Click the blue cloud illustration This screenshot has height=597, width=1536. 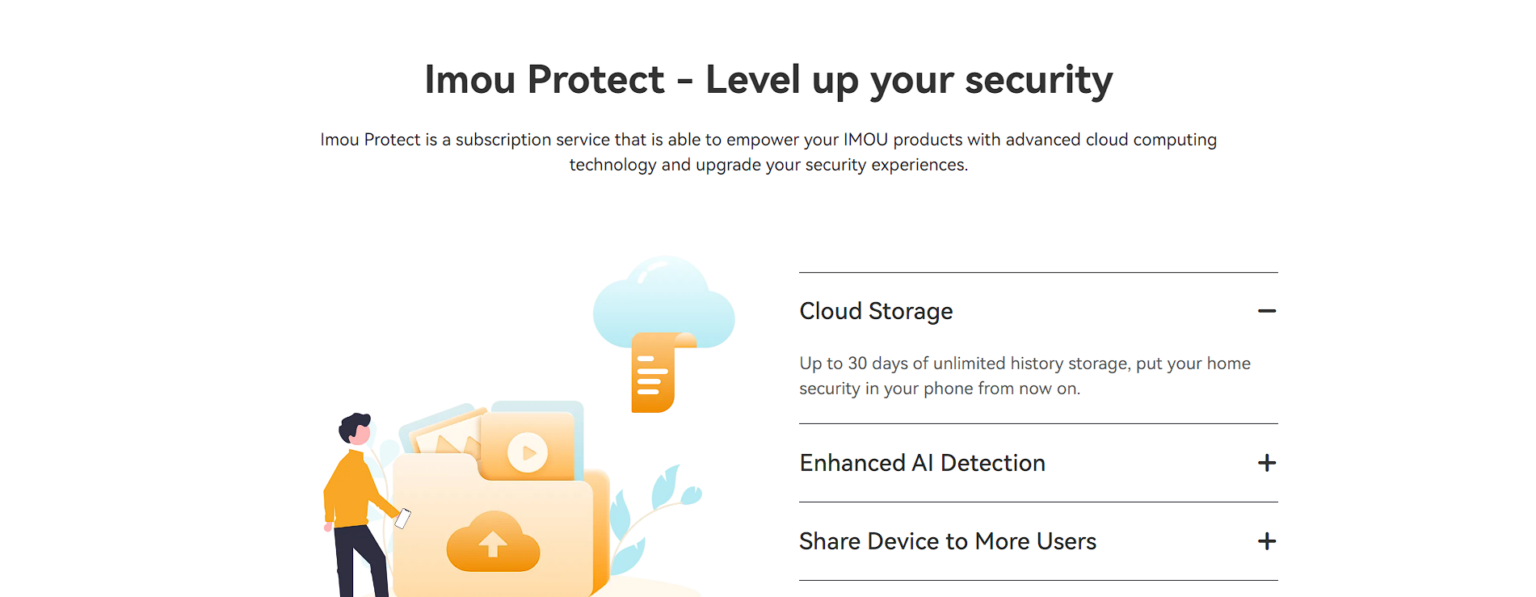(x=663, y=301)
